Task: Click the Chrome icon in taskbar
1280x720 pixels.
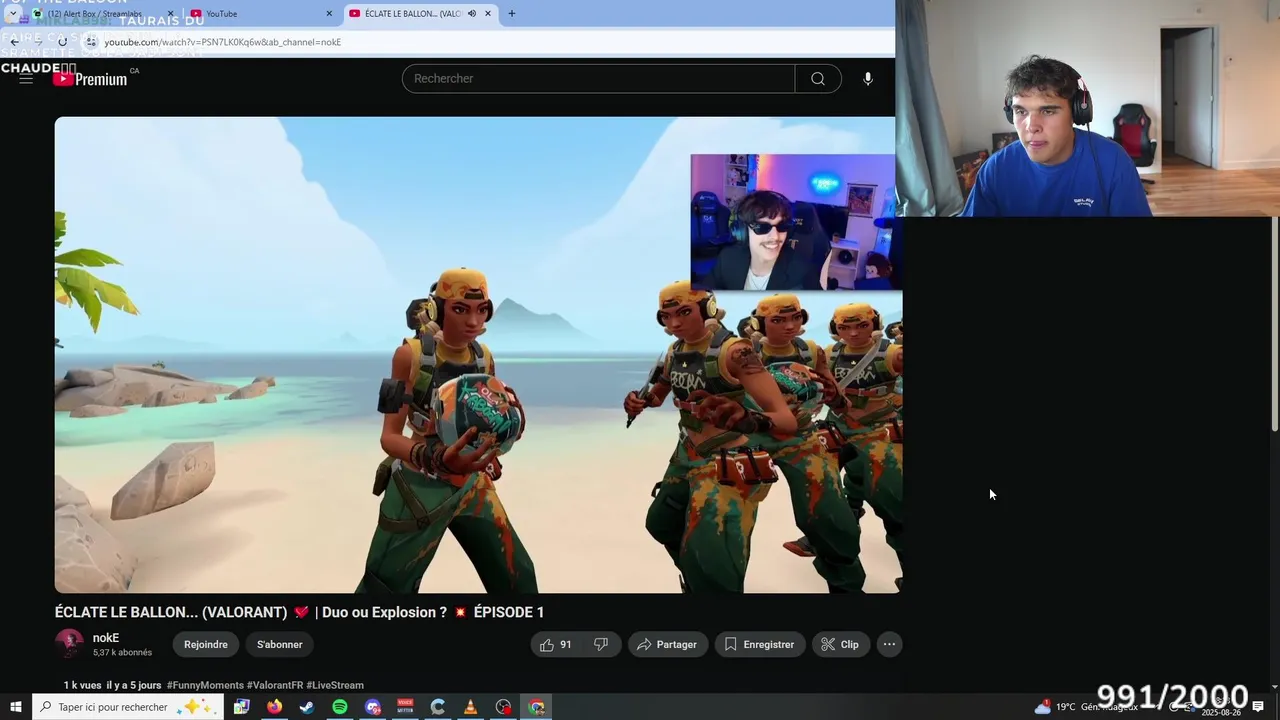Action: (537, 707)
